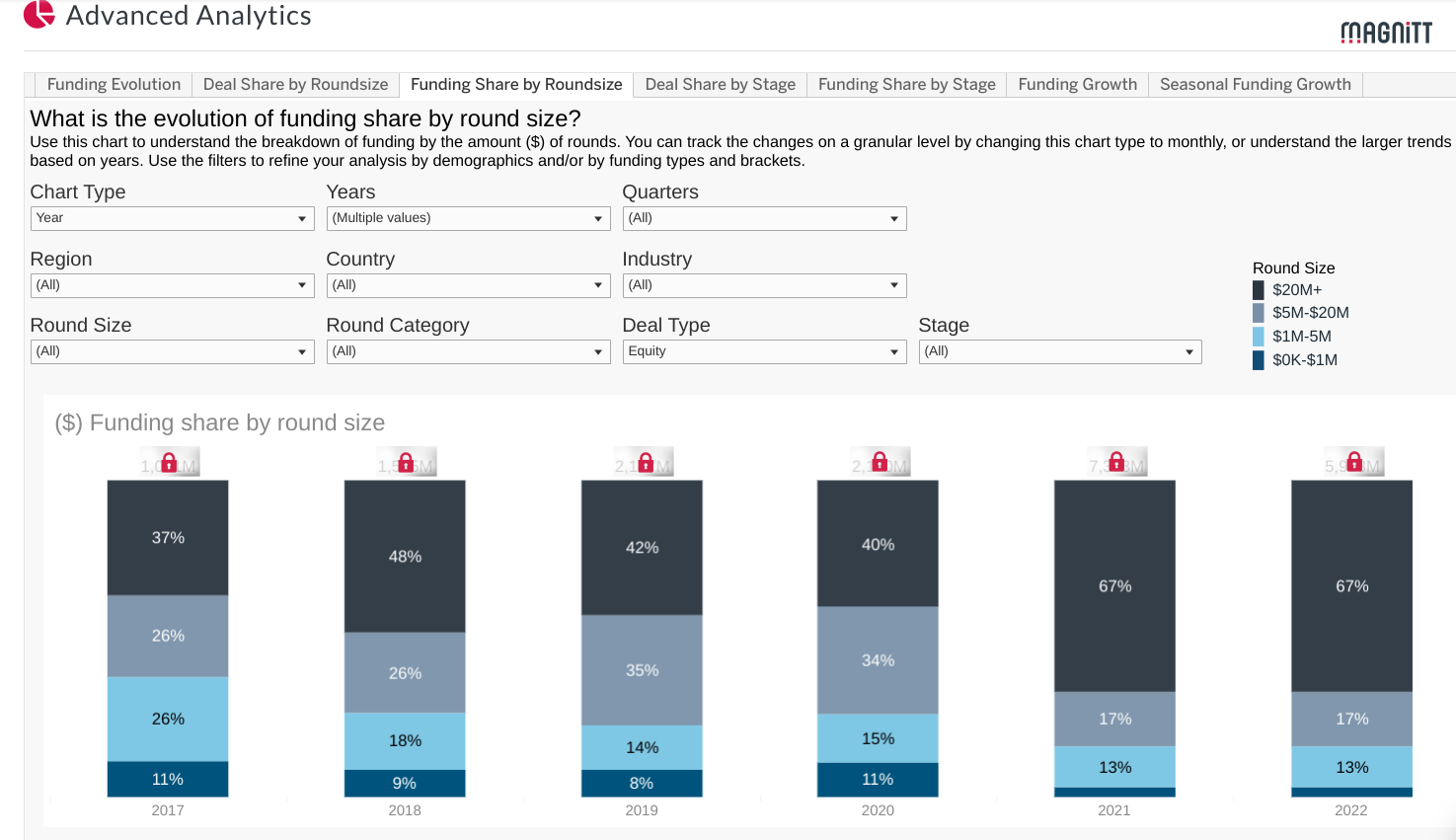Screen dimensions: 1456x840
Task: Select the Funding Evolution tab
Action: click(113, 84)
